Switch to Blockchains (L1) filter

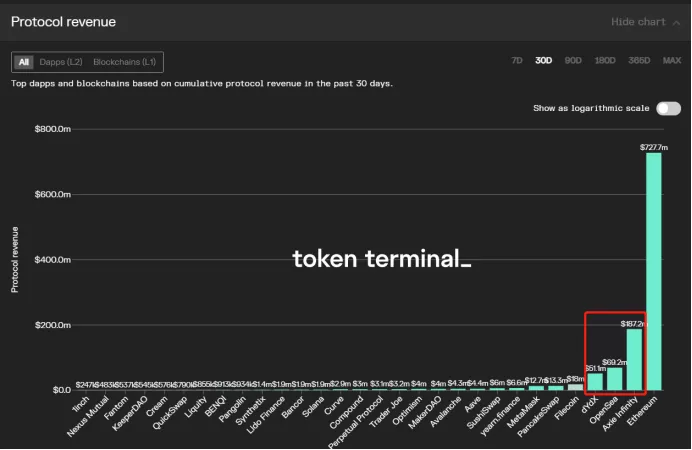point(124,62)
